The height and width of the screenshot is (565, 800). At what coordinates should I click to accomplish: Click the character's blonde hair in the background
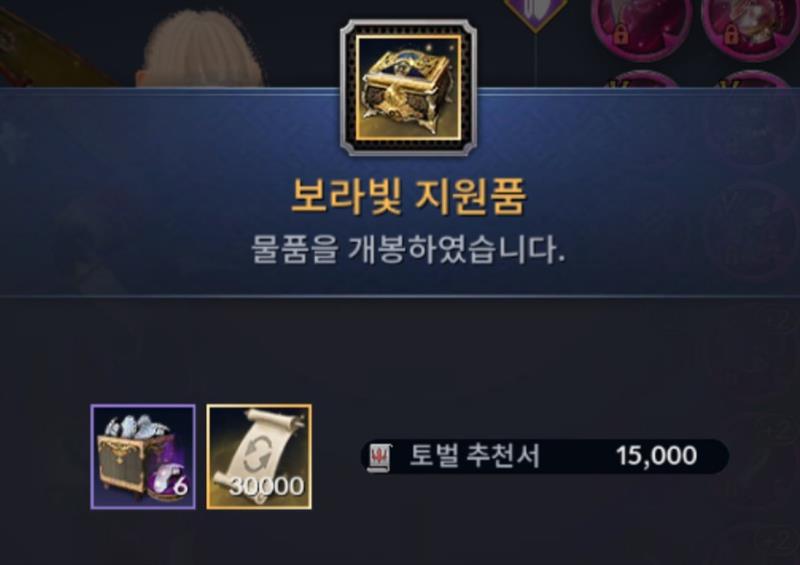203,48
